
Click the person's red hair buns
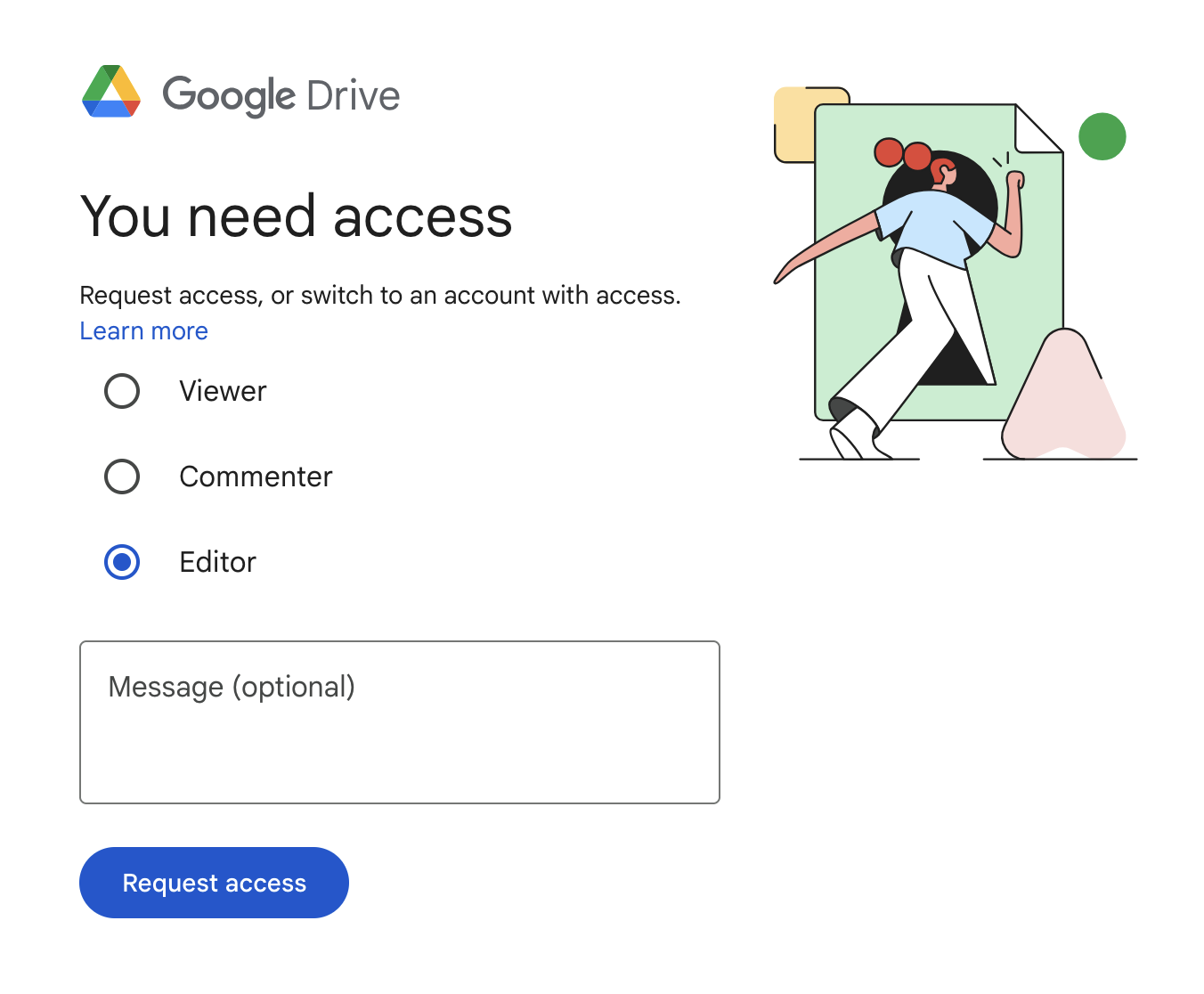click(902, 154)
